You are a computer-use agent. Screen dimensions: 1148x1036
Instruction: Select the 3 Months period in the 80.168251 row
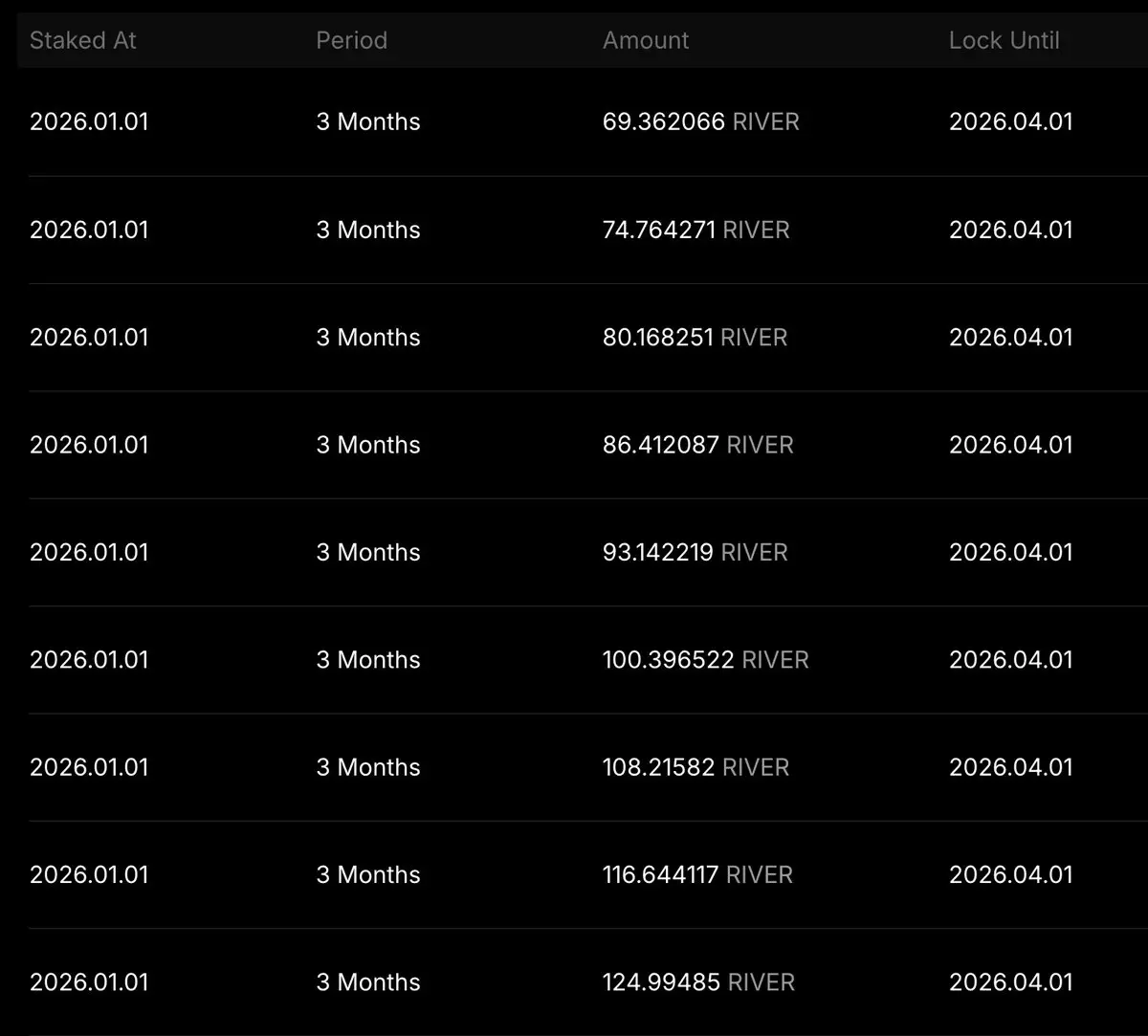click(368, 337)
